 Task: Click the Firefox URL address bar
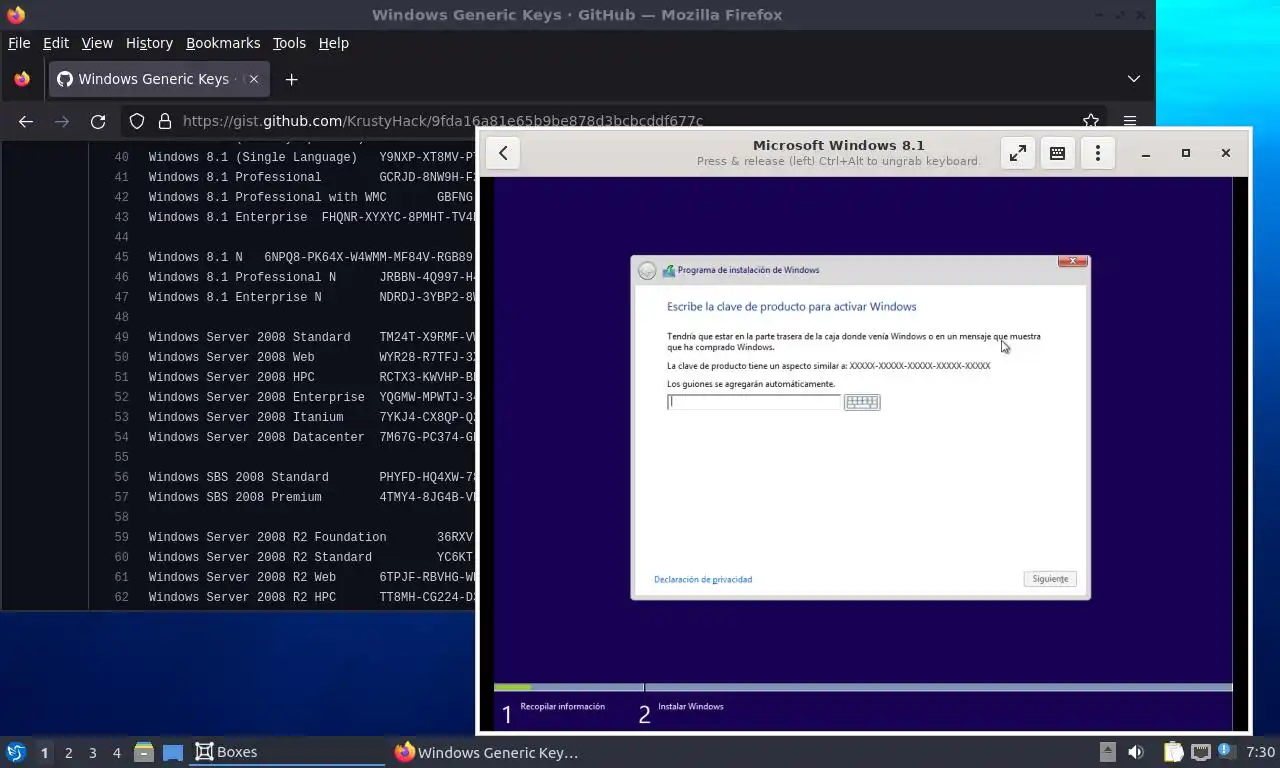pyautogui.click(x=615, y=121)
